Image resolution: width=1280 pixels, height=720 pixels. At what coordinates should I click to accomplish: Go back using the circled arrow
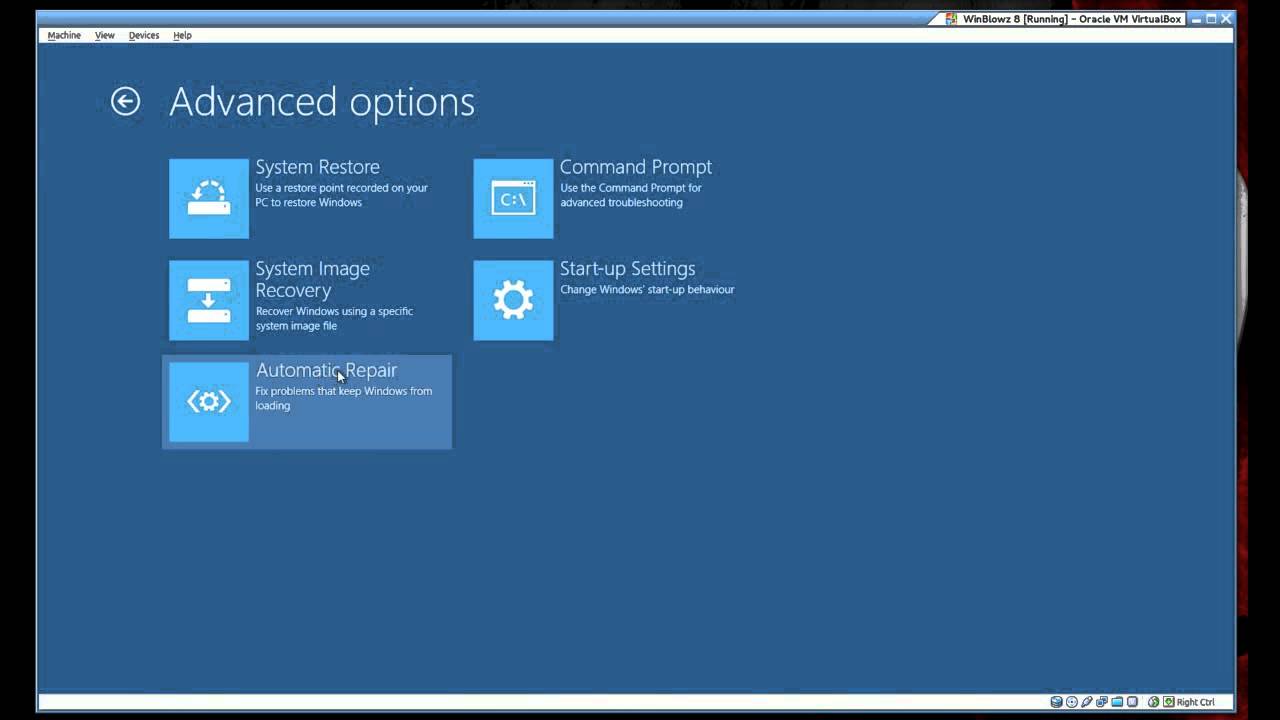pyautogui.click(x=125, y=101)
